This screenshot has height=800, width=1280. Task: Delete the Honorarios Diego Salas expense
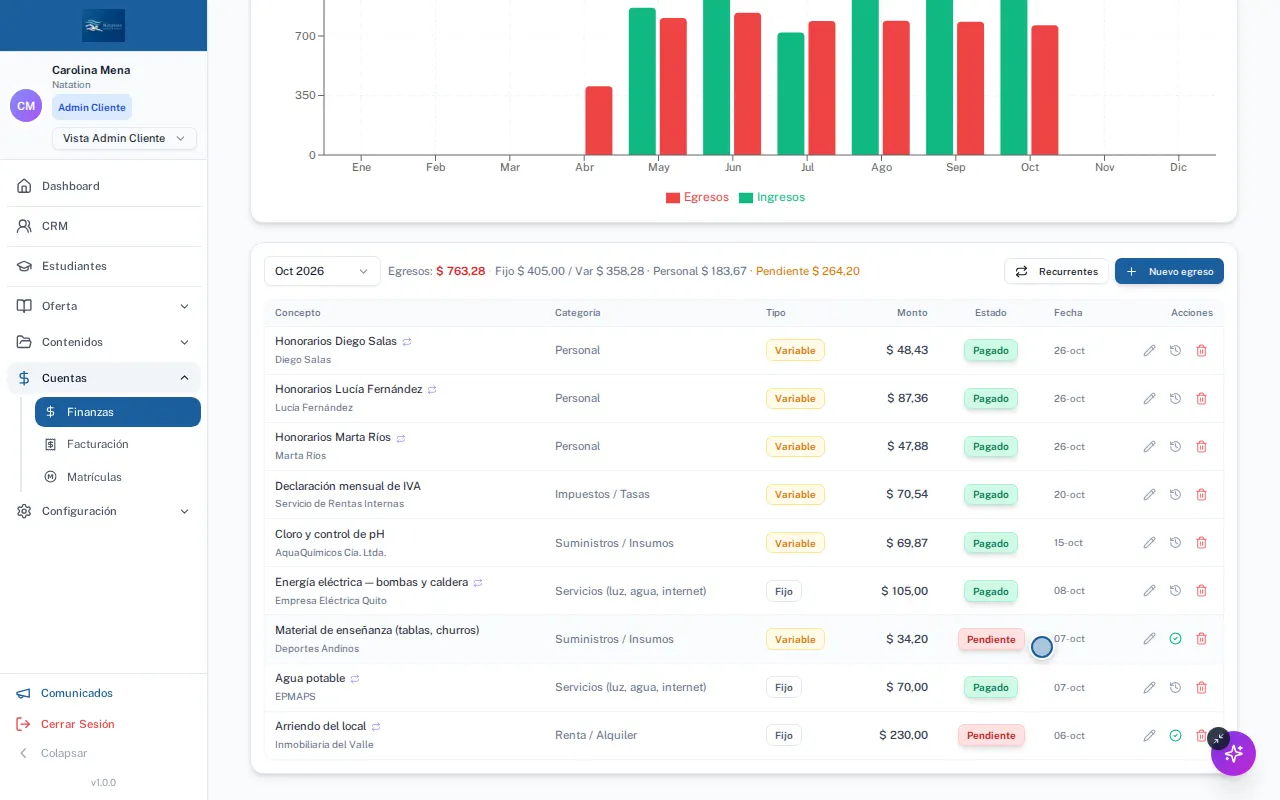point(1201,350)
